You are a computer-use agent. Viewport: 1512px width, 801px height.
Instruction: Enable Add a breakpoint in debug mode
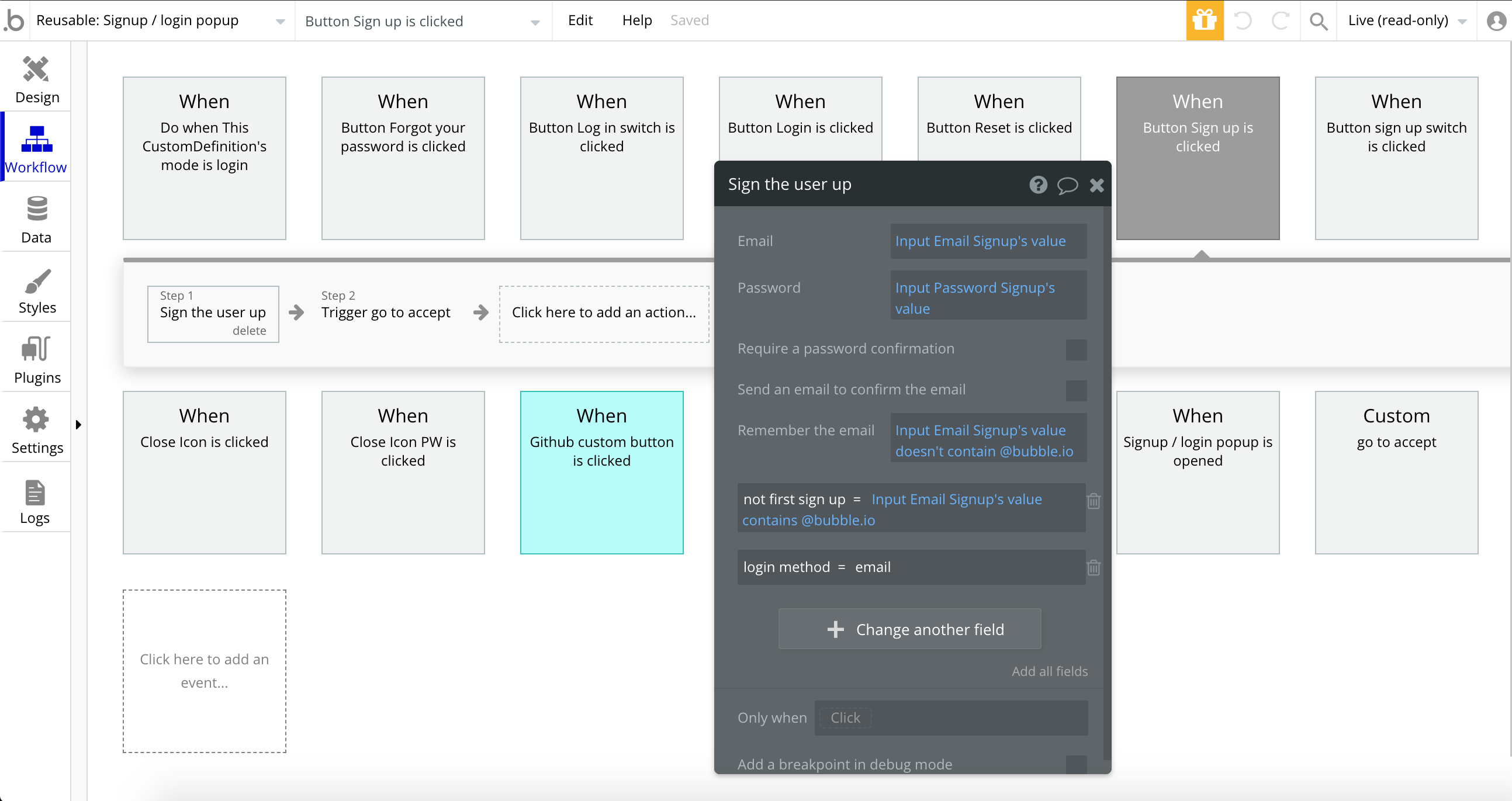(x=1076, y=764)
